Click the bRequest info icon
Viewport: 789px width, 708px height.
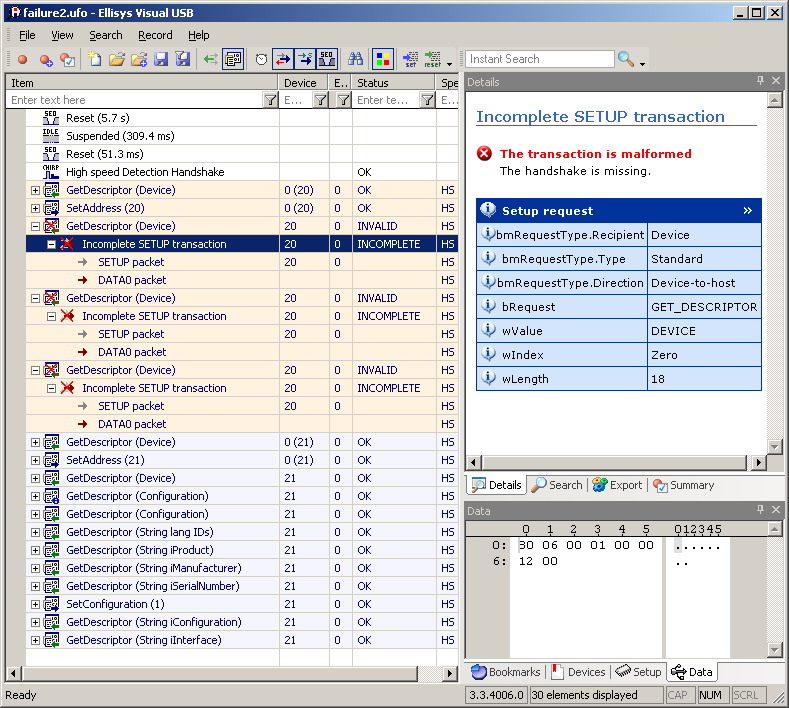point(488,305)
